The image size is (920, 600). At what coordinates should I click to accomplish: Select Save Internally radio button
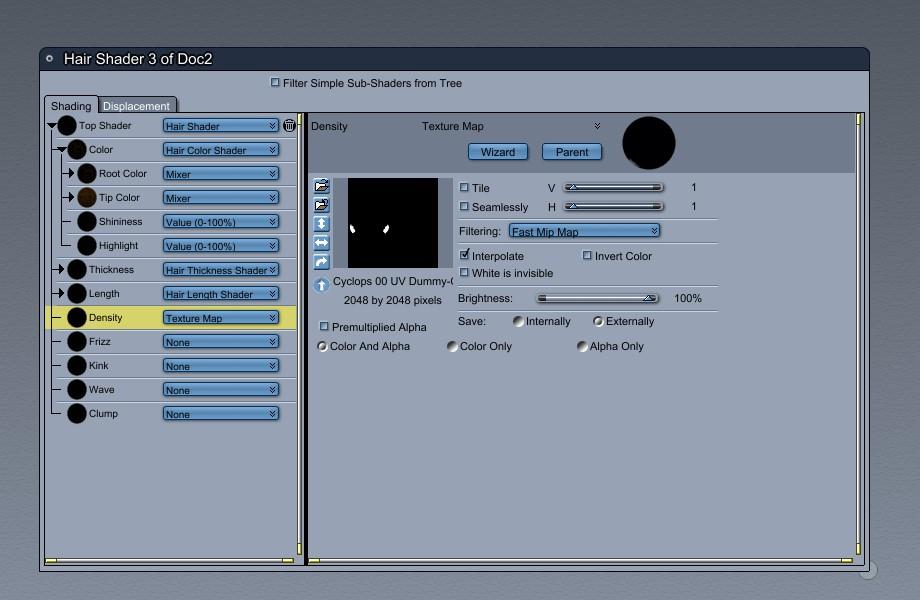(518, 321)
